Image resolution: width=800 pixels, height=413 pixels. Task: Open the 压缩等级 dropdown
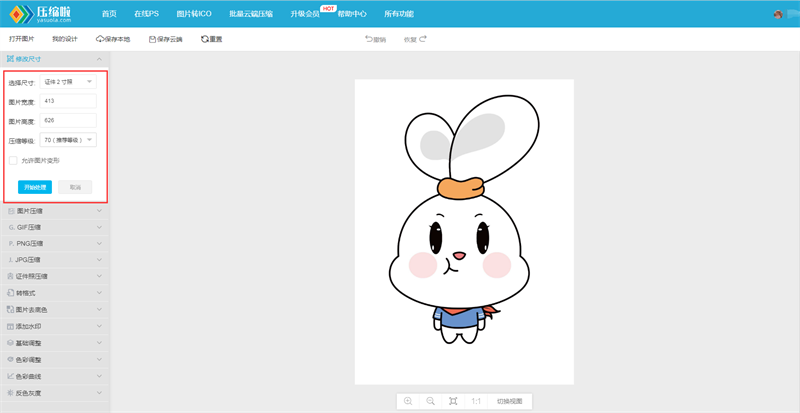pos(68,139)
